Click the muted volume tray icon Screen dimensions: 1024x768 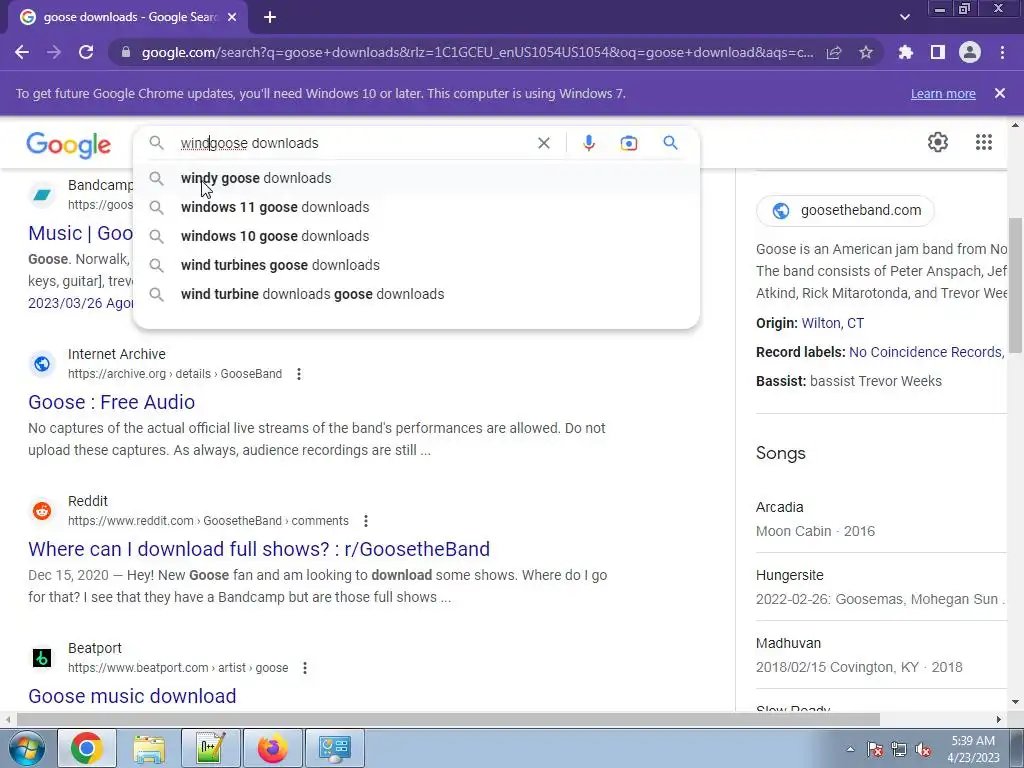923,749
